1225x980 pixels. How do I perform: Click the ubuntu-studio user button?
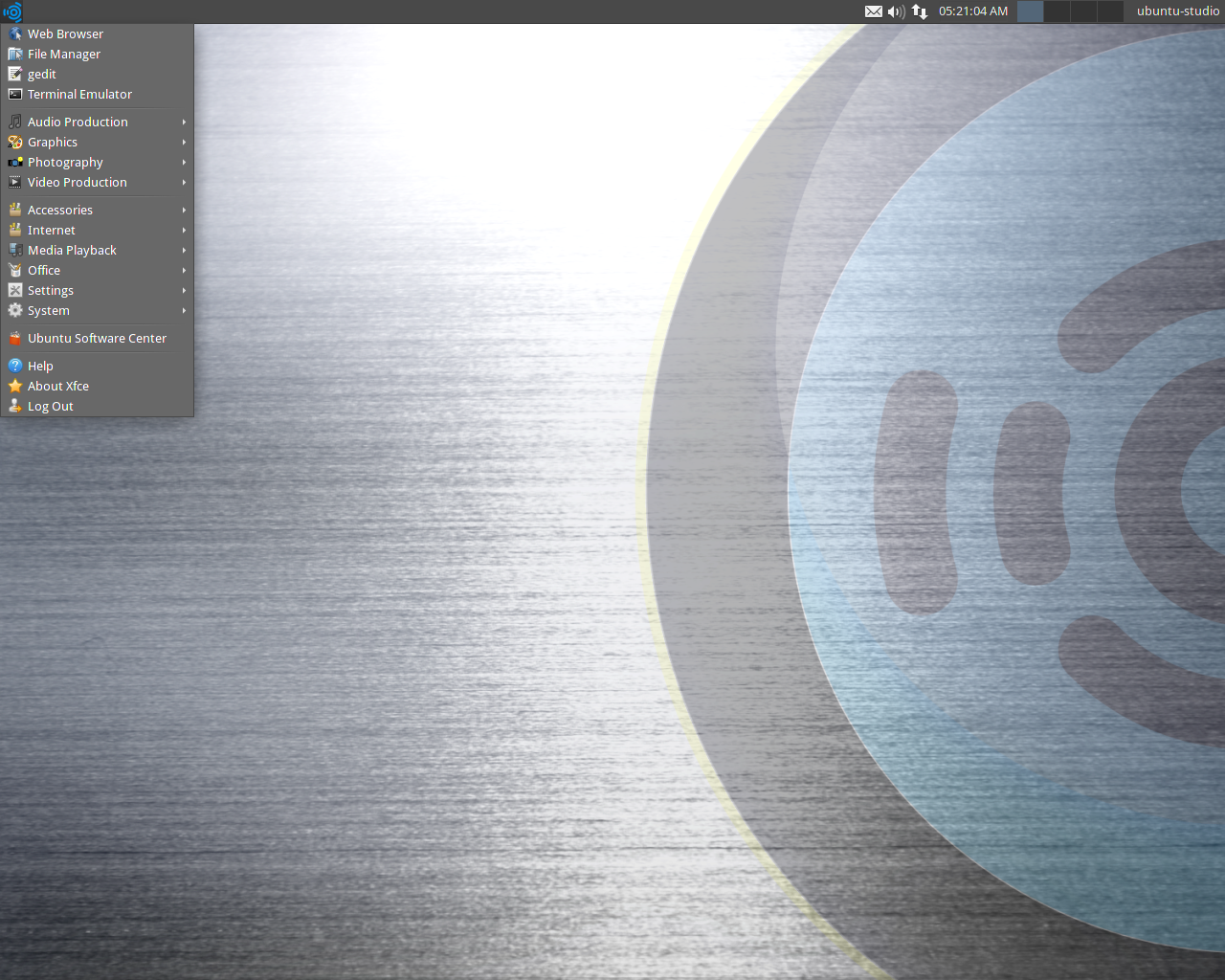[1178, 11]
